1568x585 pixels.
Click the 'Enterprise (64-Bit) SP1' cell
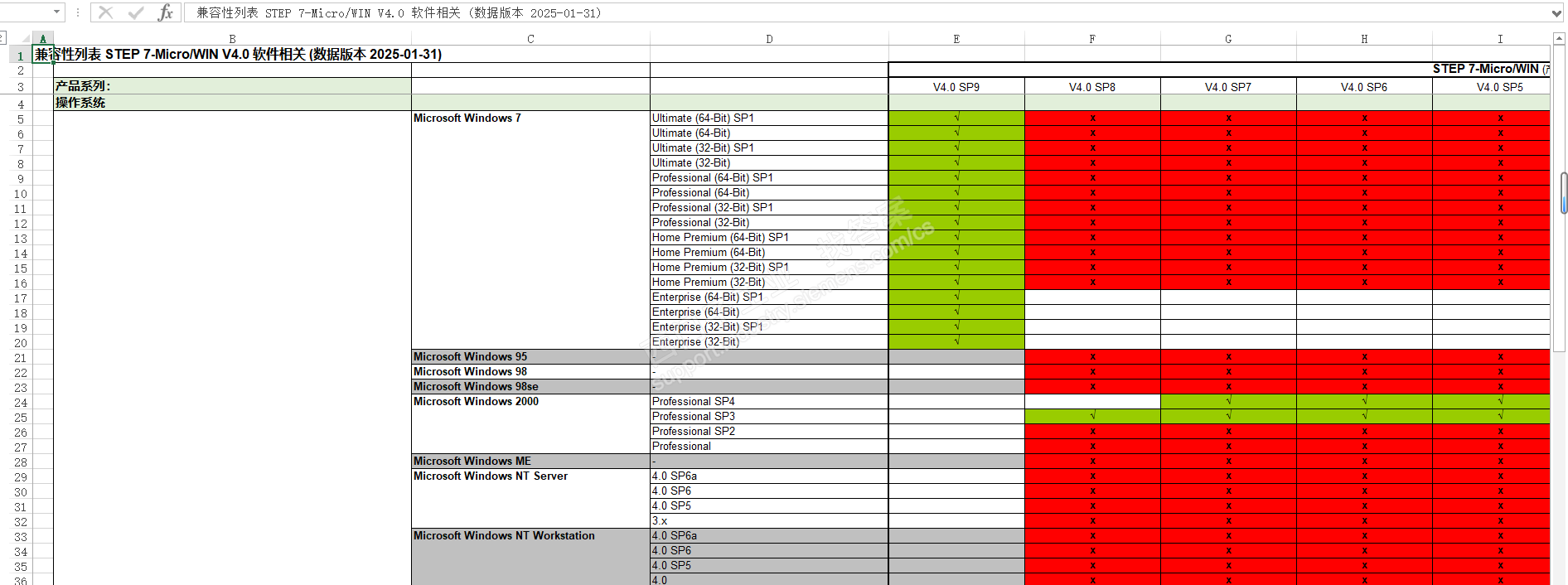[769, 297]
